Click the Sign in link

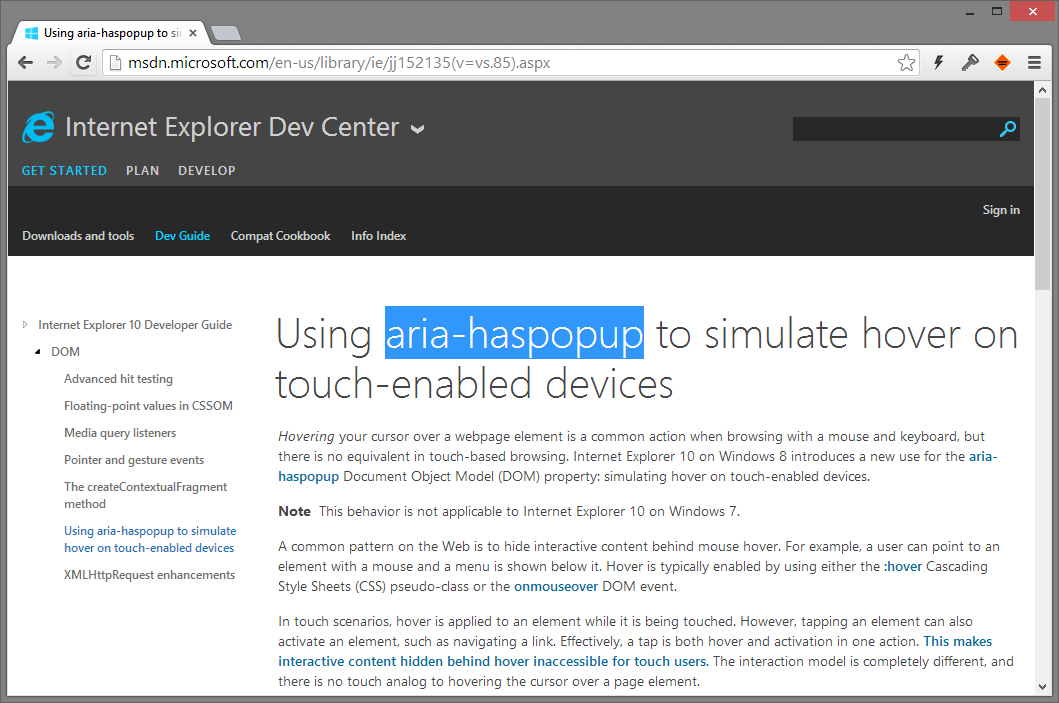[x=1001, y=210]
